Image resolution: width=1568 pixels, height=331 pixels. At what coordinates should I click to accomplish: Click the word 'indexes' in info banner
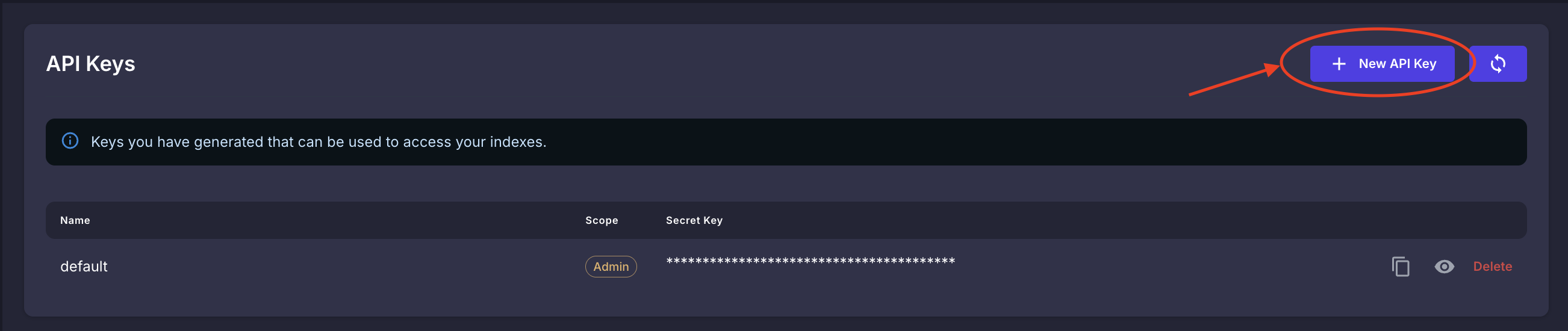click(516, 142)
